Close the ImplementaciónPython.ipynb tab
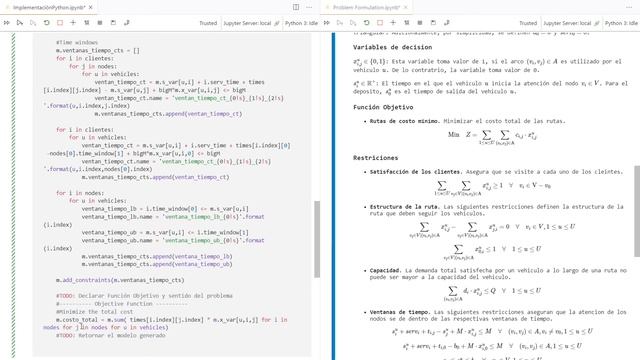 click(91, 7)
